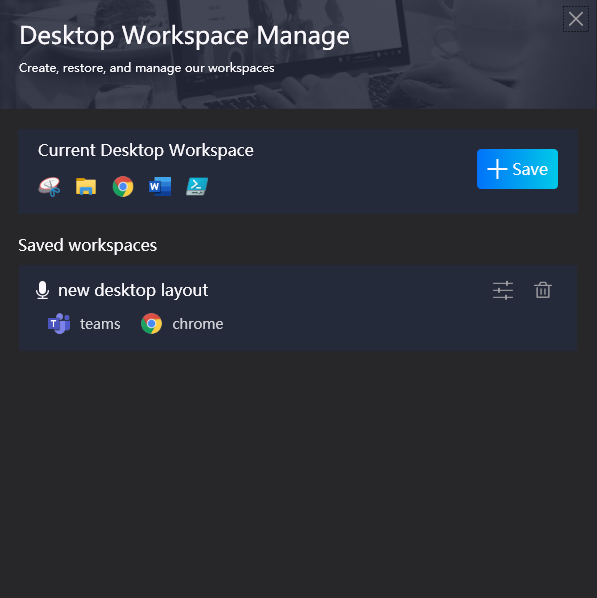Viewport: 597px width, 598px height.
Task: Click the plus sign on Save button
Action: click(497, 169)
